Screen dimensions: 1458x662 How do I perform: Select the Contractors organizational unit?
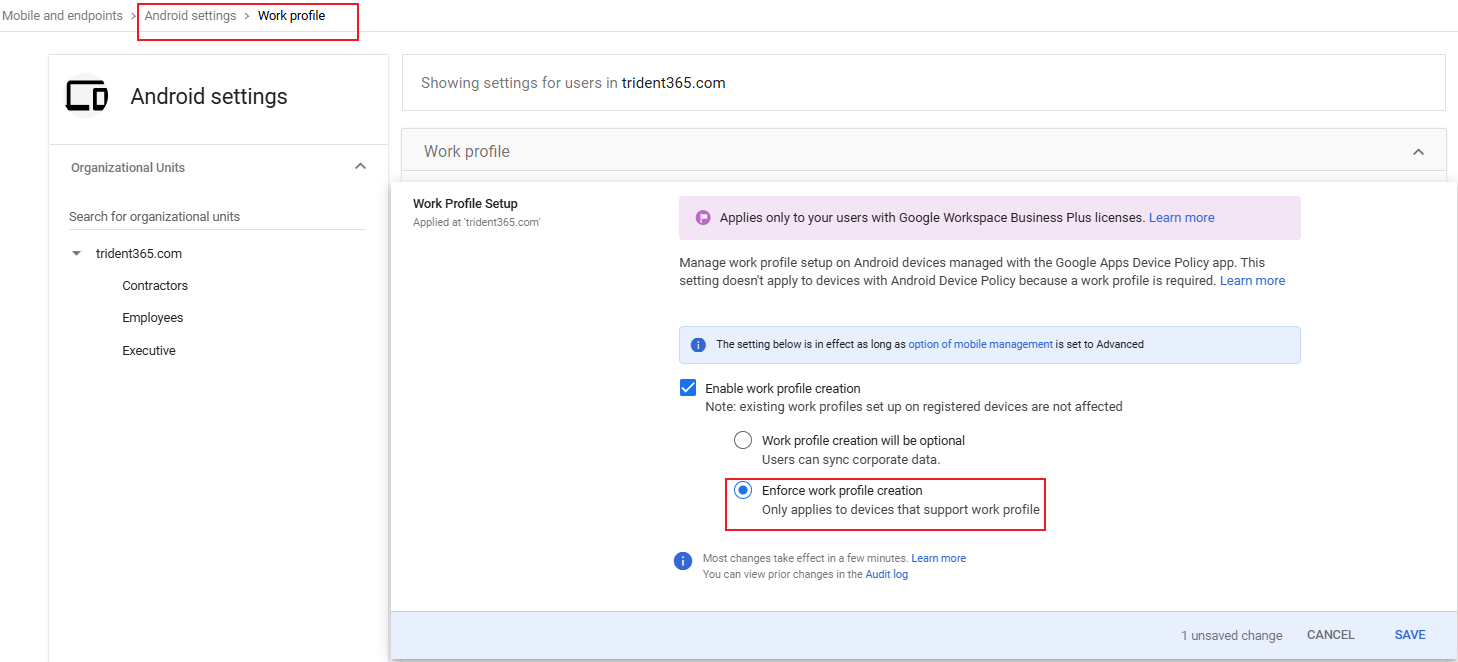tap(155, 286)
